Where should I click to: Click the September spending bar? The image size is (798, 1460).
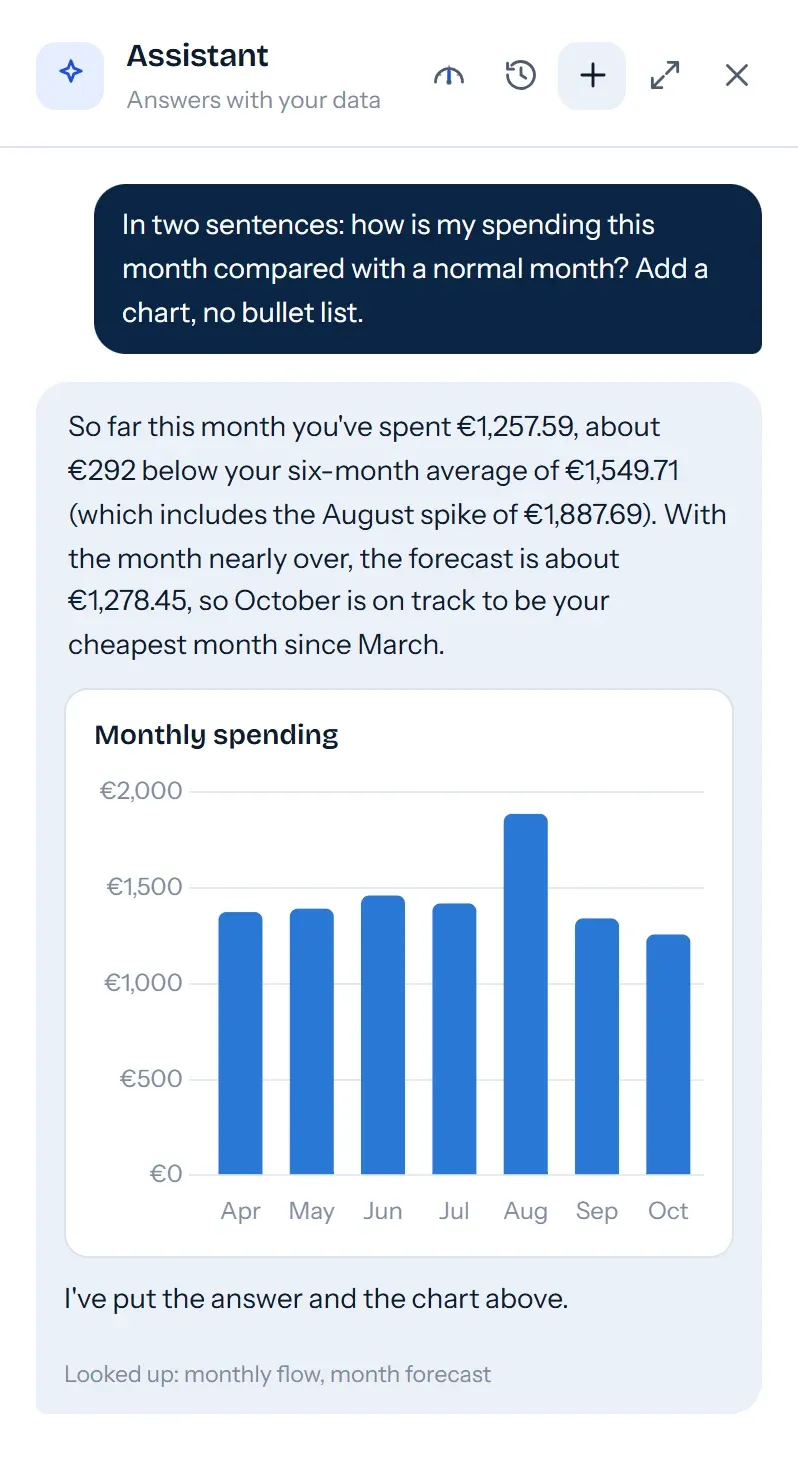tap(597, 1046)
